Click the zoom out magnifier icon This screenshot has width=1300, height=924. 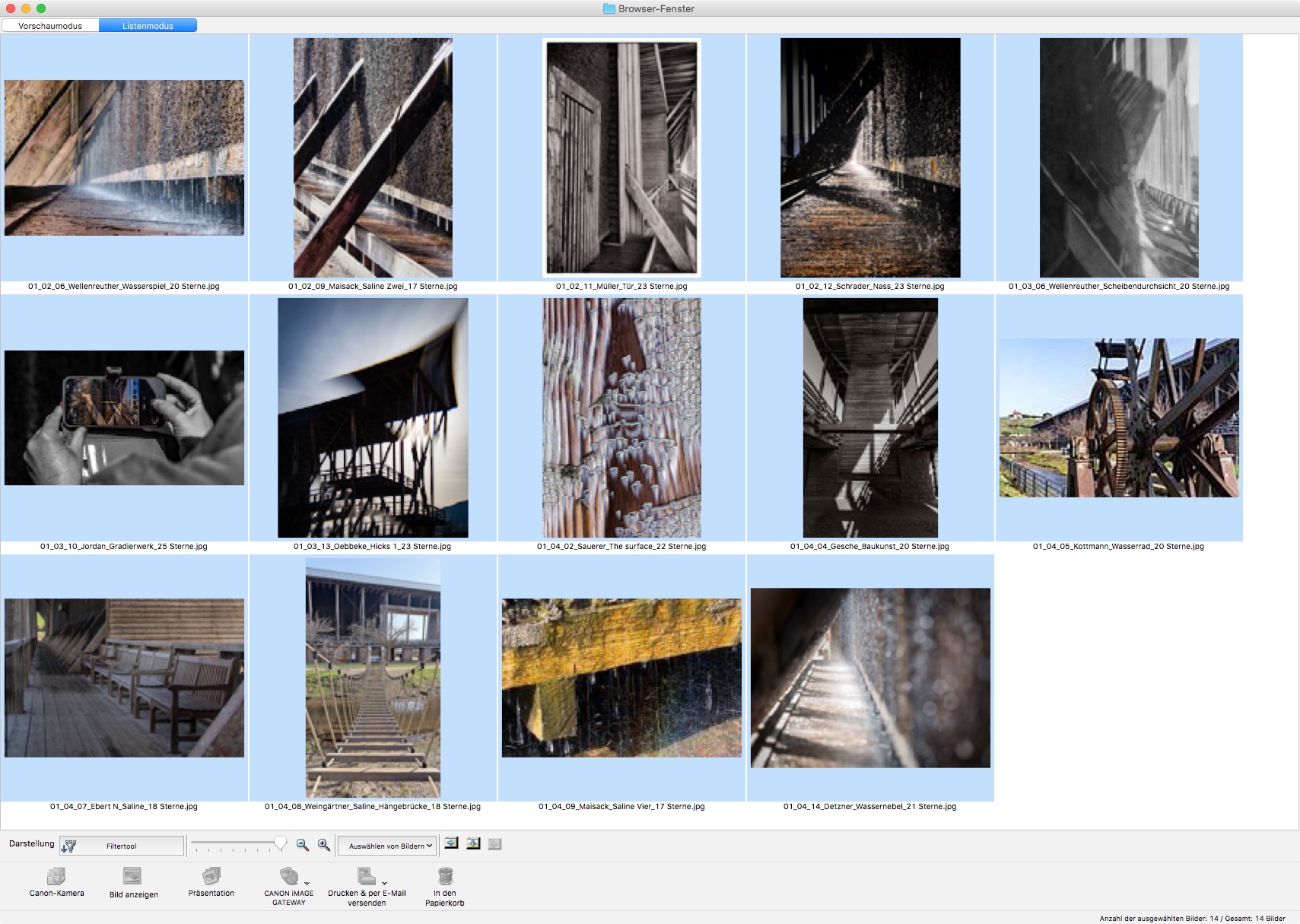coord(303,845)
